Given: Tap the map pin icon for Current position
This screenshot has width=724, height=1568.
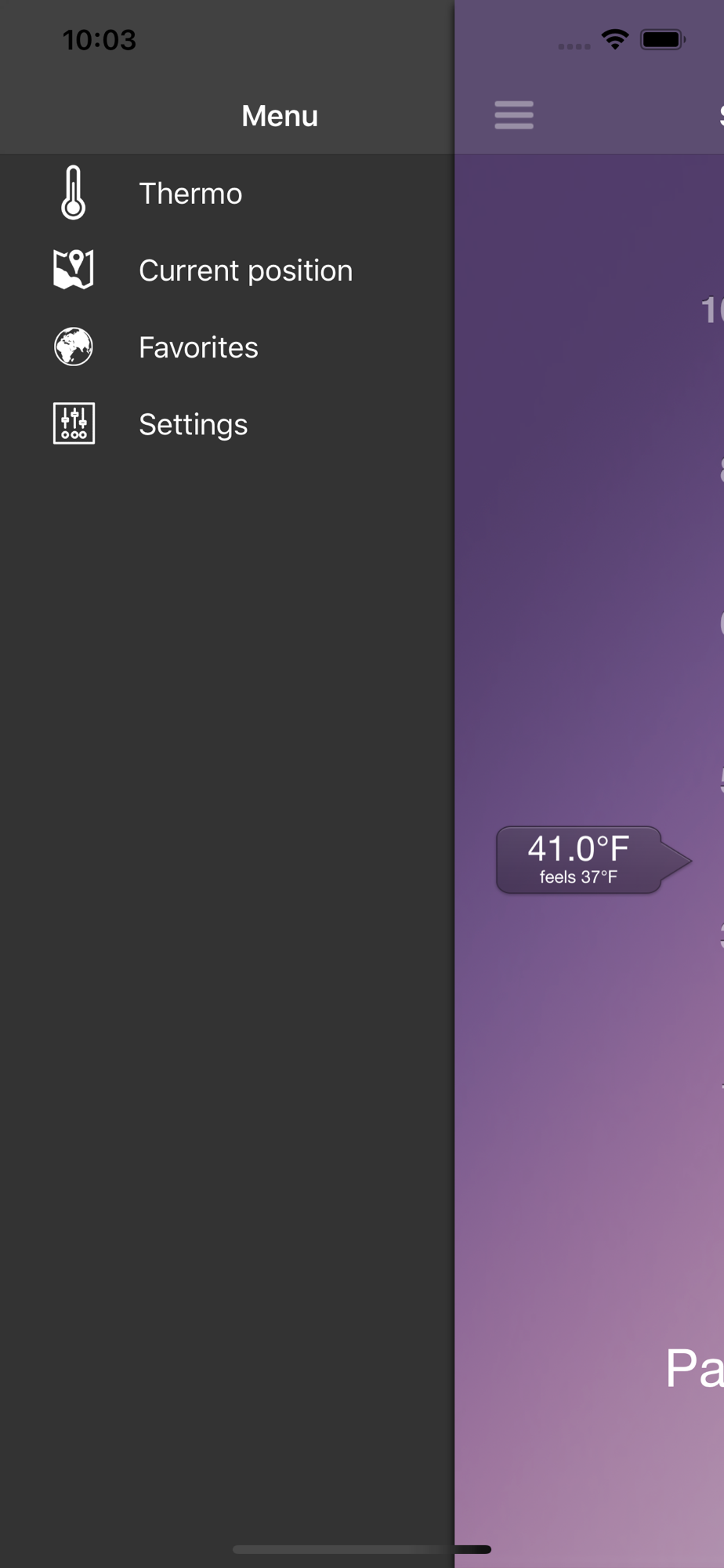Looking at the screenshot, I should tap(74, 270).
